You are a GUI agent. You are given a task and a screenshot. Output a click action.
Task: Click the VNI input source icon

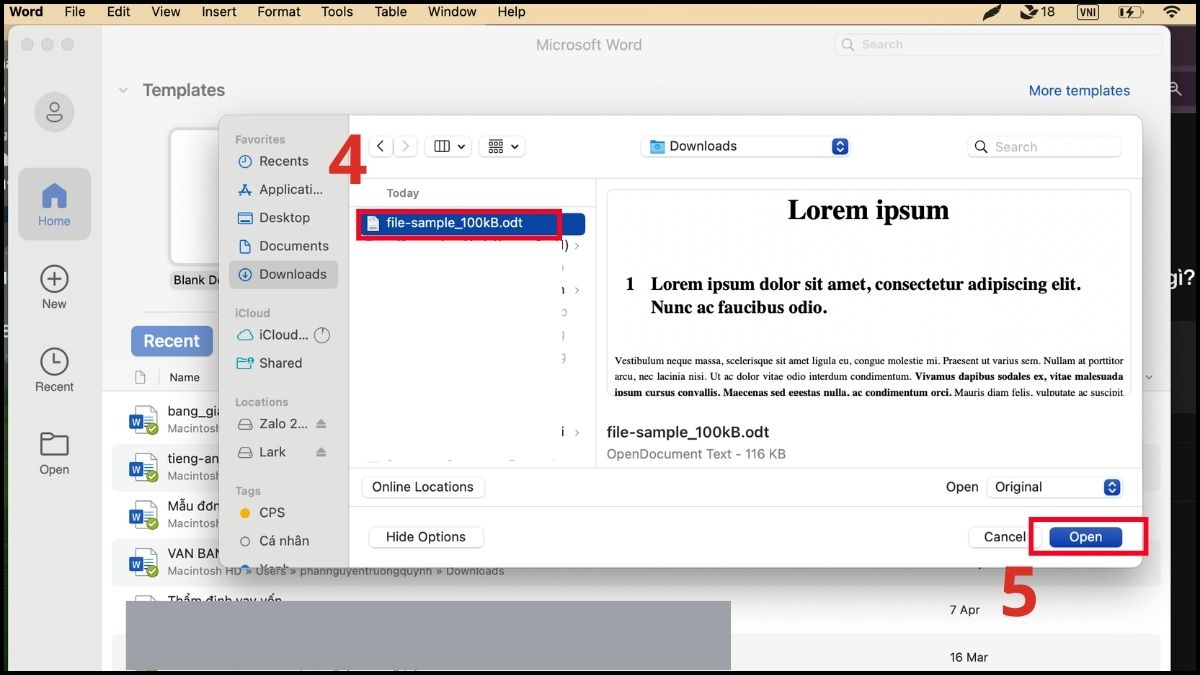tap(1088, 12)
